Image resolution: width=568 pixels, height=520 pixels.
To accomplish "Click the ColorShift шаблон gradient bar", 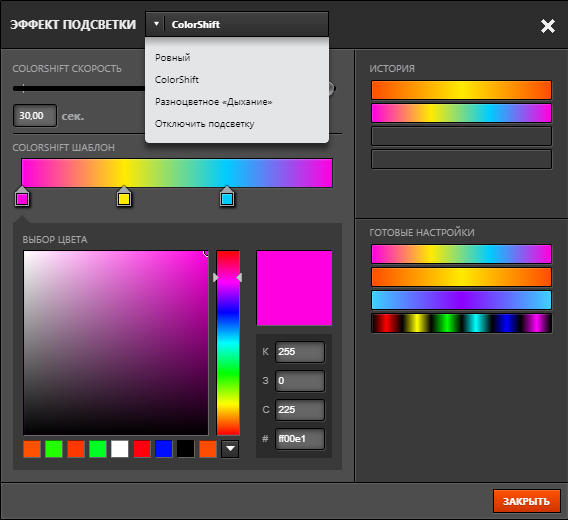I will coord(177,173).
